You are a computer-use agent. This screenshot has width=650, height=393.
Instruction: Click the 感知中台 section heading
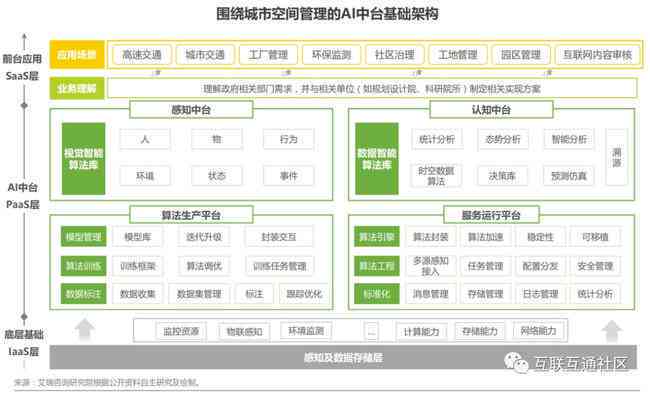click(x=191, y=110)
